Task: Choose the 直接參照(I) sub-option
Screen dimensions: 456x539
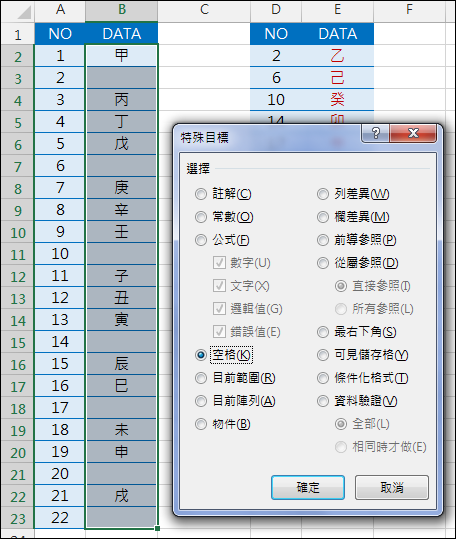Action: coord(341,286)
